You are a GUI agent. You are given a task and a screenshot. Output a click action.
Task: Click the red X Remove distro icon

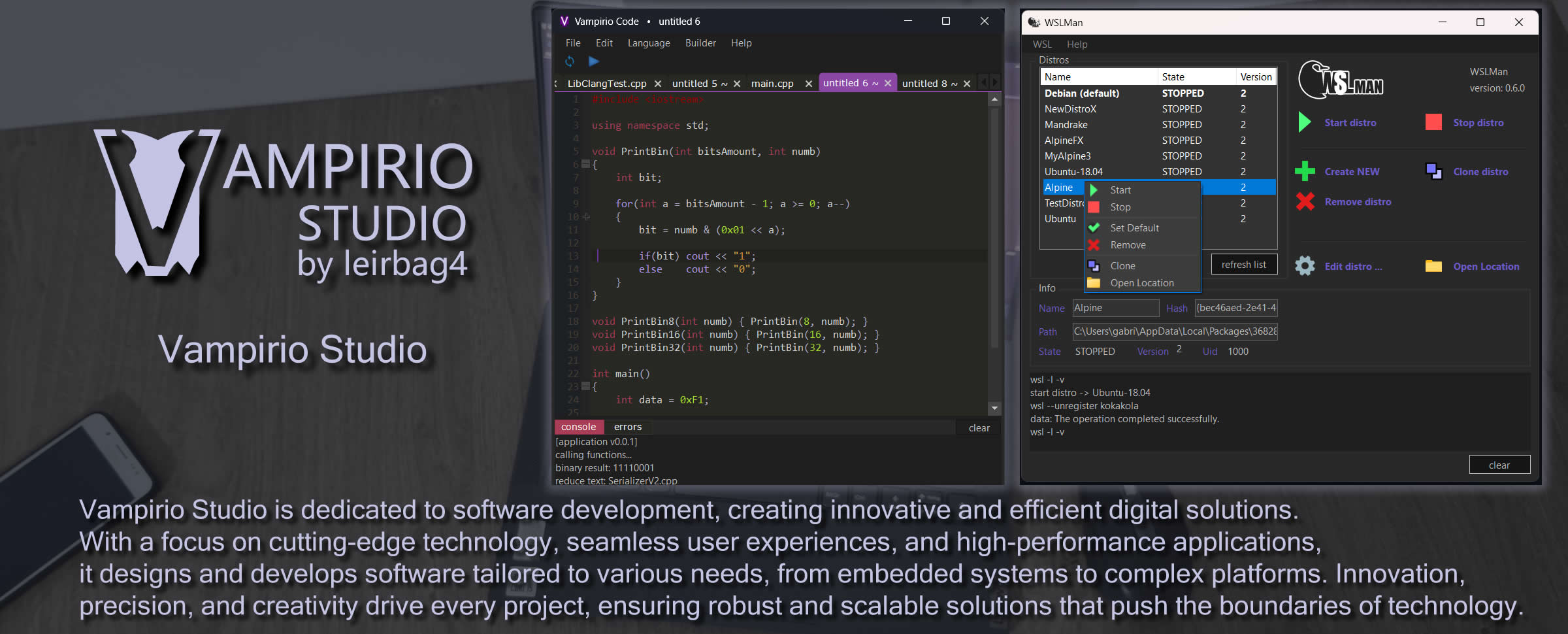tap(1305, 202)
